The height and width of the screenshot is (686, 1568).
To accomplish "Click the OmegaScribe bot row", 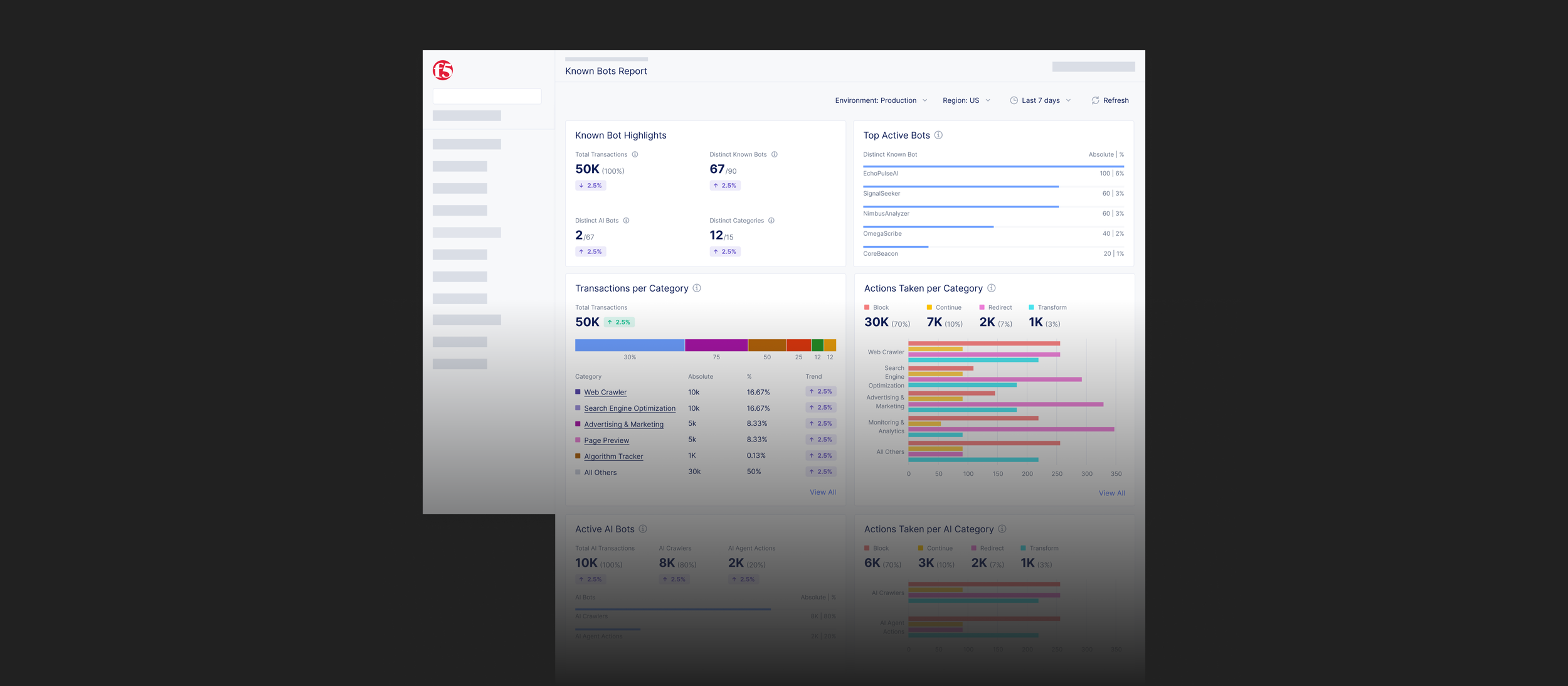I will coord(993,232).
